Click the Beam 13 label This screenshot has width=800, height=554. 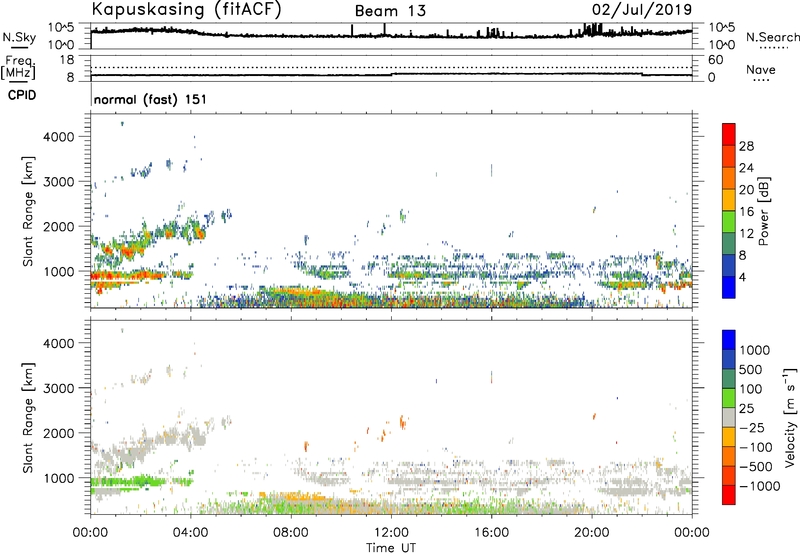tap(390, 11)
